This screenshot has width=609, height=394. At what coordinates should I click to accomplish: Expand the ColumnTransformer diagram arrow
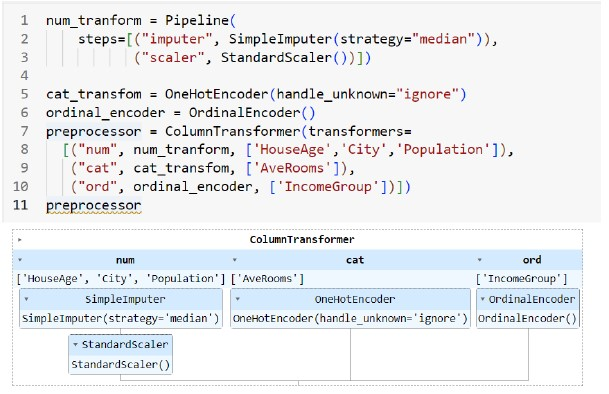pos(20,240)
